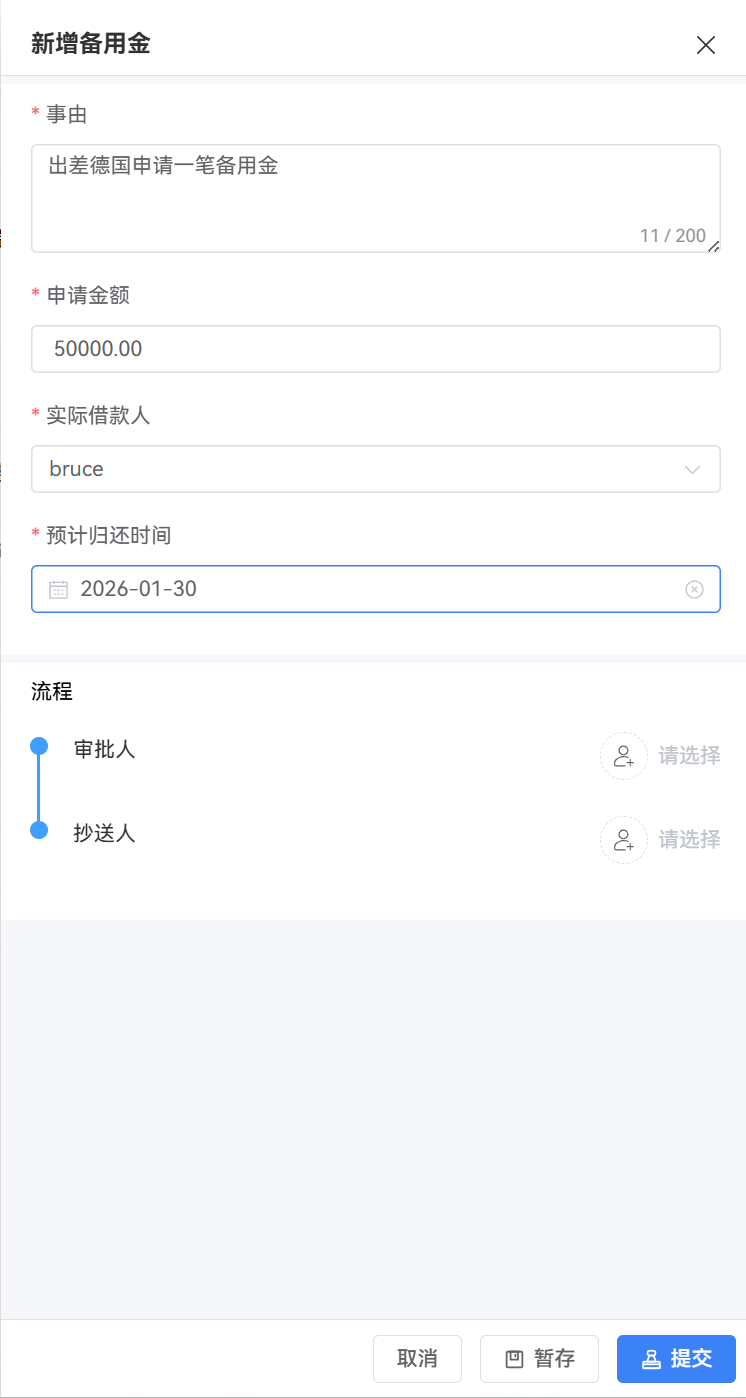
Task: Click 请选择 next to 审批人
Action: (689, 755)
